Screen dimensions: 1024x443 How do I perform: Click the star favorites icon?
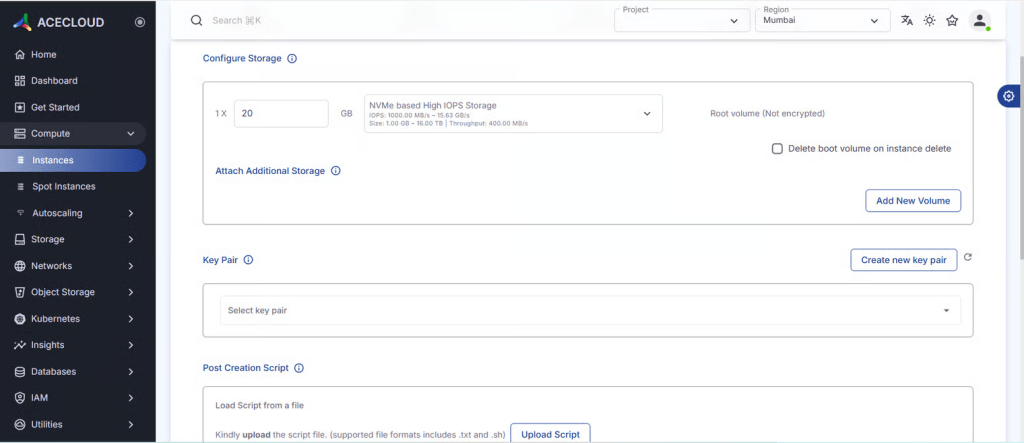click(952, 20)
